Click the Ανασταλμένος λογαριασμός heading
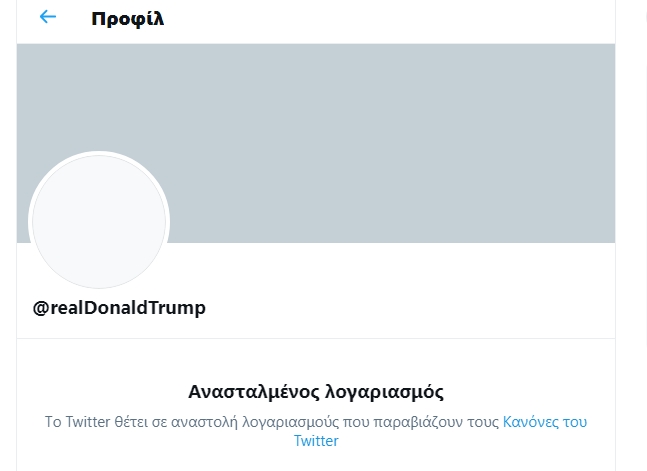The height and width of the screenshot is (471, 647). [316, 392]
